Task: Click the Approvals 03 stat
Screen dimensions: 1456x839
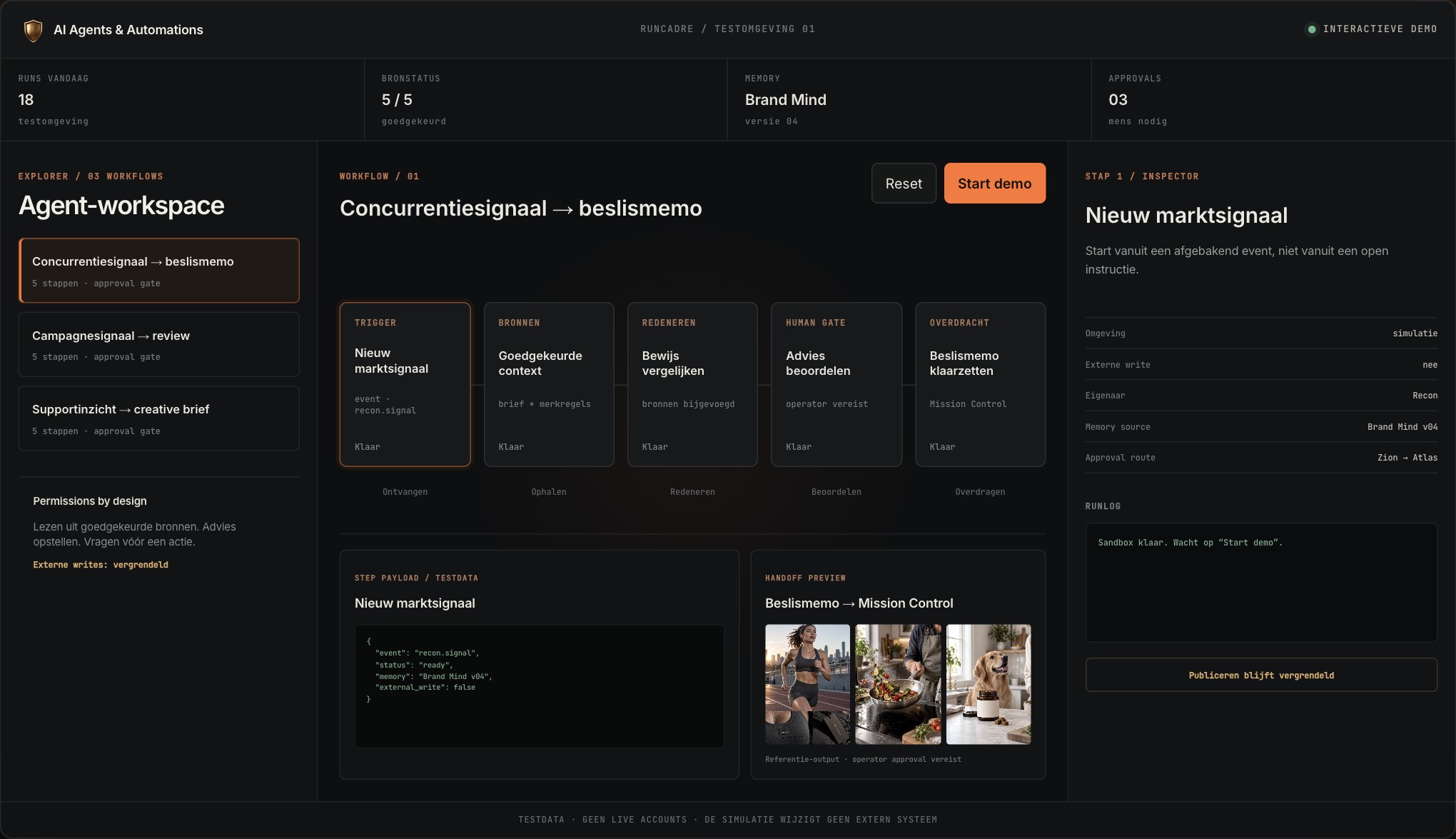Action: click(x=1273, y=100)
